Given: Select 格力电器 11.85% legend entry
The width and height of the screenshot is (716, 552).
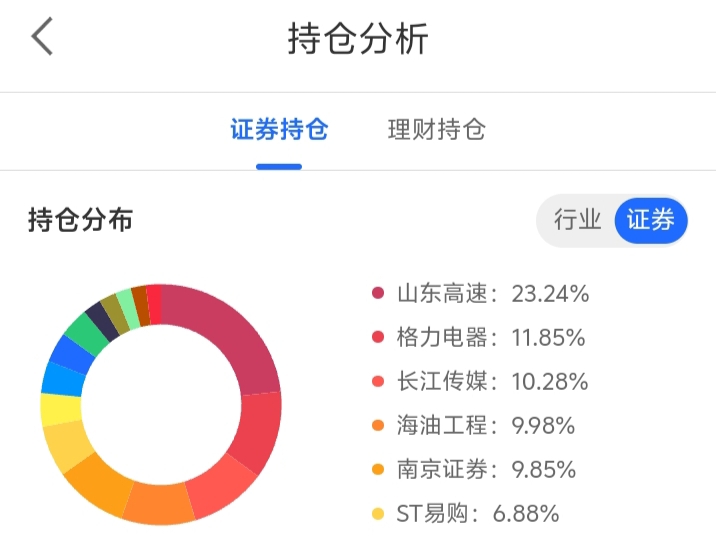Looking at the screenshot, I should (490, 338).
